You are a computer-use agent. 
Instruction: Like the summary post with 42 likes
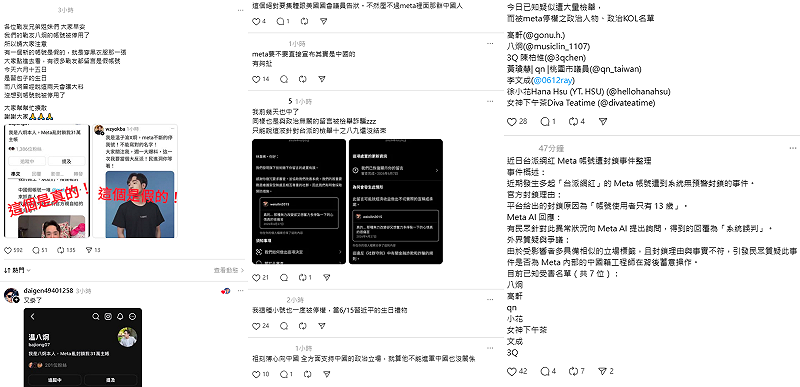[x=512, y=372]
